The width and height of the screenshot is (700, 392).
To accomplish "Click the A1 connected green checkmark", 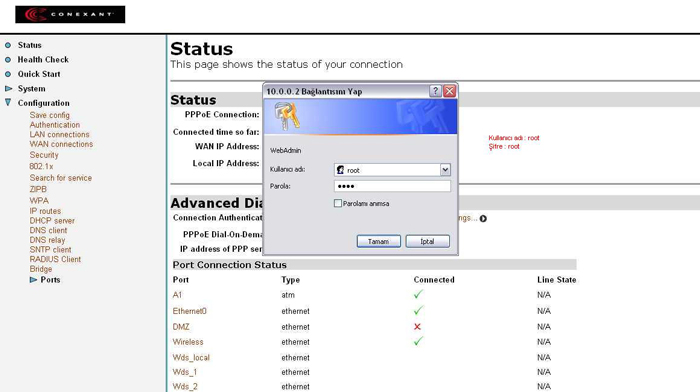I will point(418,294).
